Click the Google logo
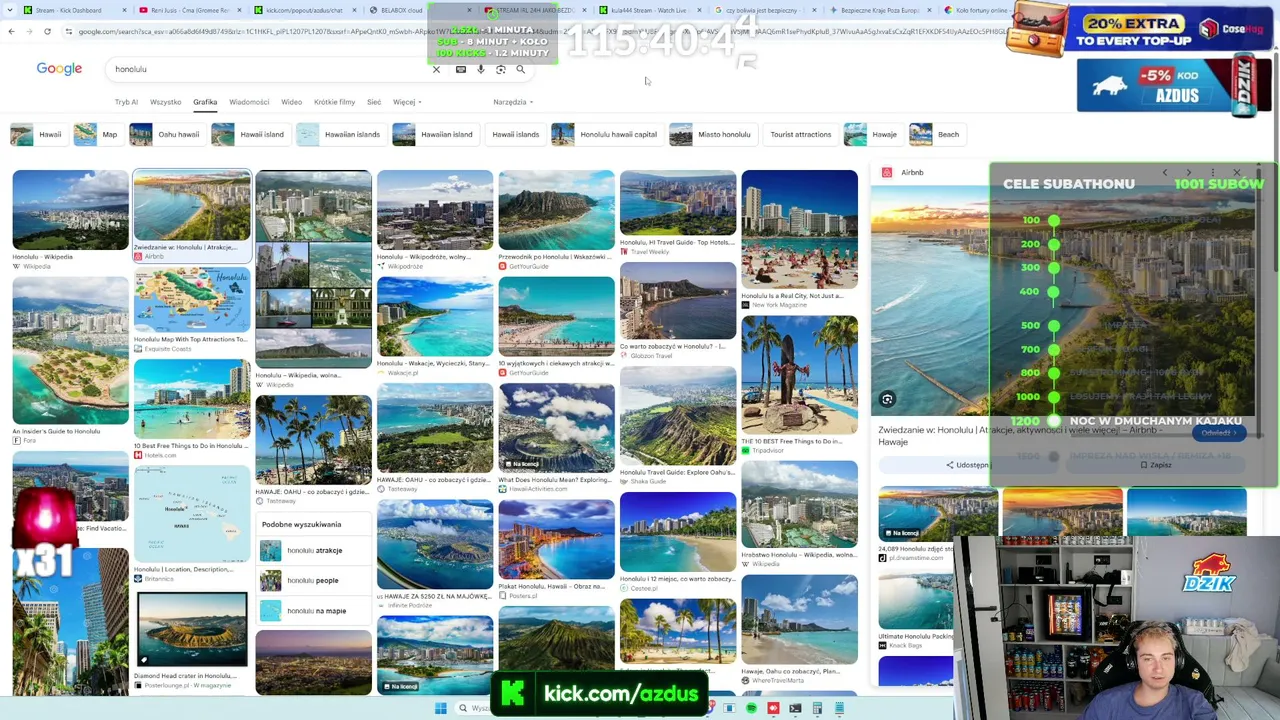 coord(59,69)
